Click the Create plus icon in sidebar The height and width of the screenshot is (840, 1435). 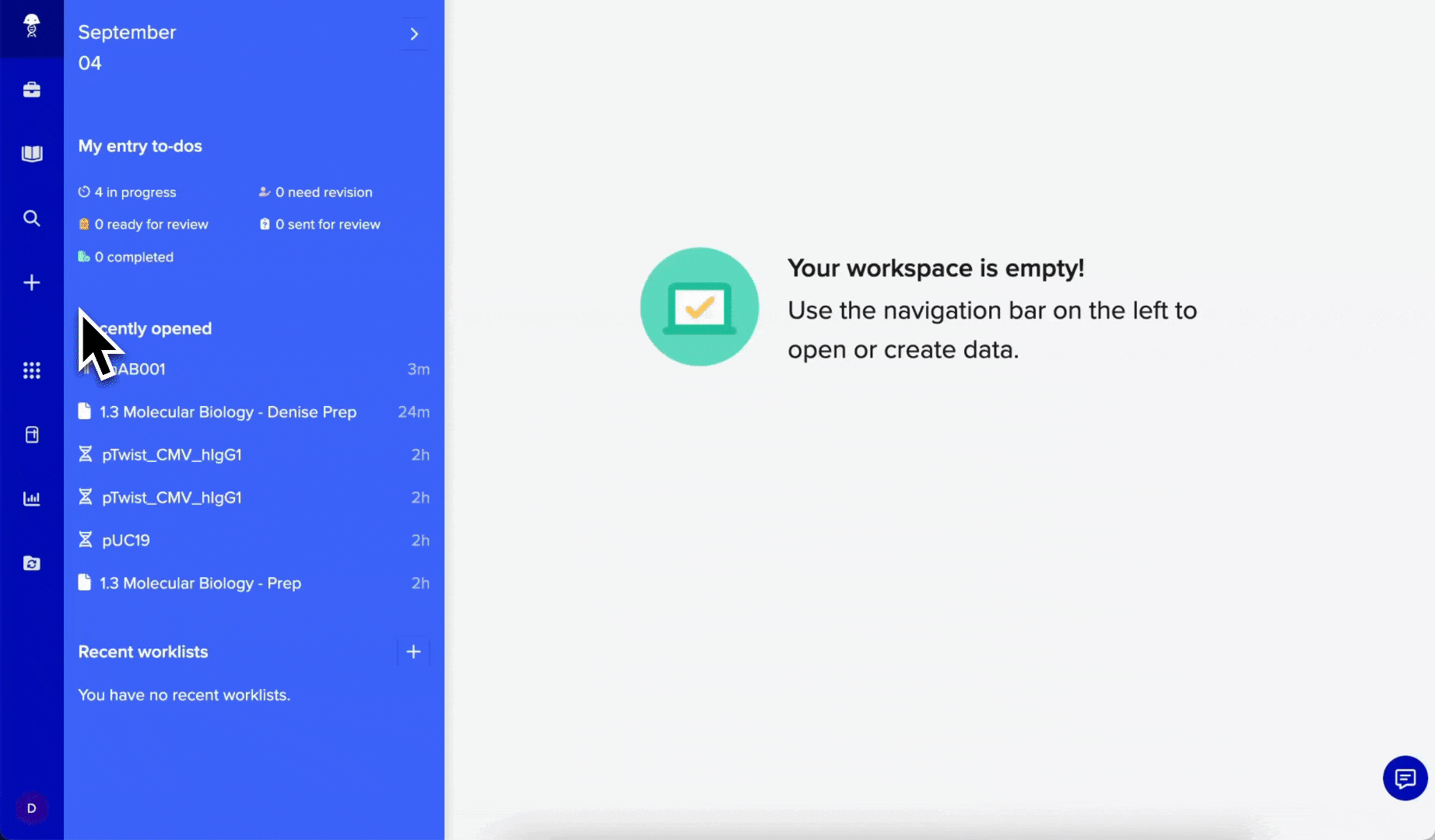pyautogui.click(x=31, y=282)
